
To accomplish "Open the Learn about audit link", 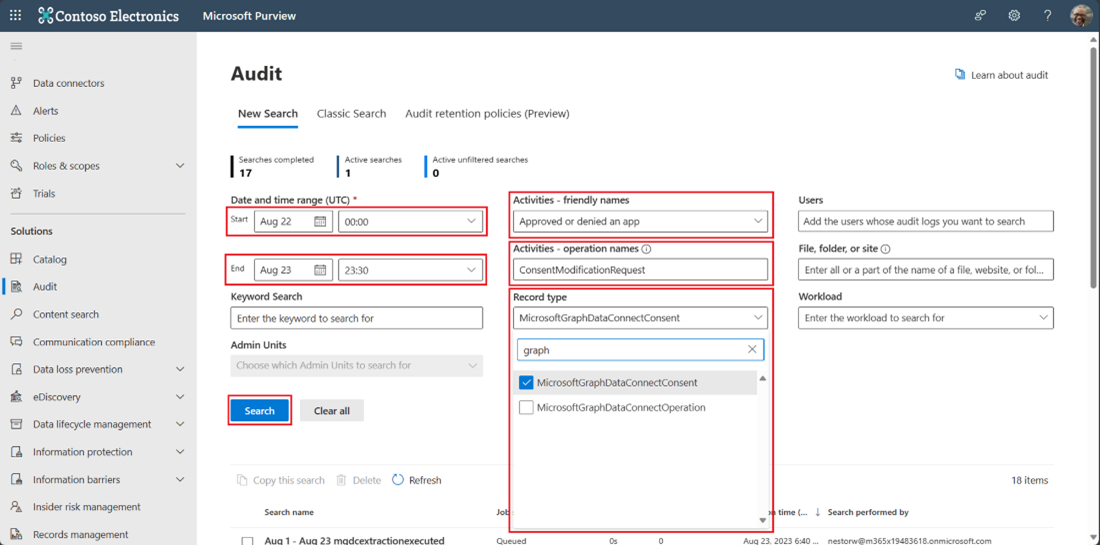I will (1001, 75).
